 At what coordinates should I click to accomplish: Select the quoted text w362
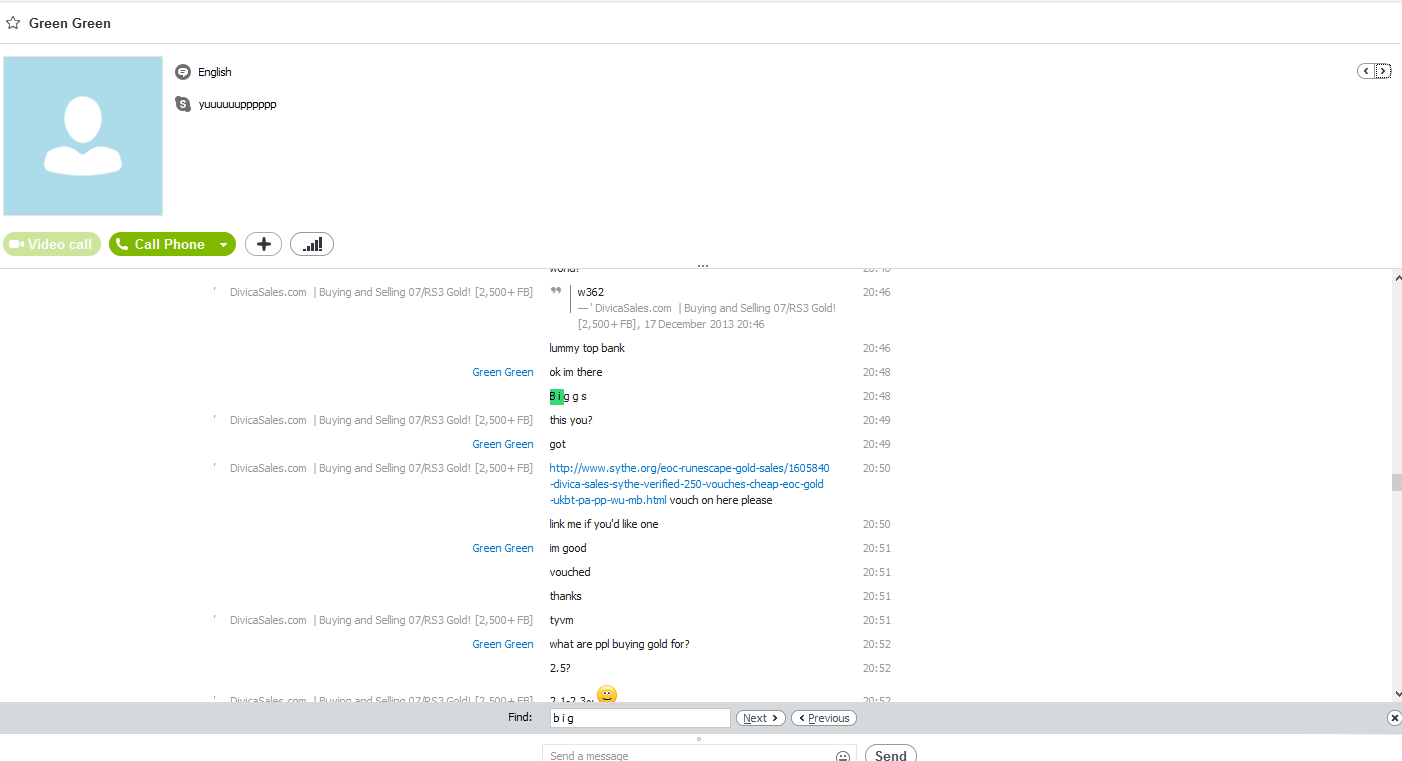590,292
